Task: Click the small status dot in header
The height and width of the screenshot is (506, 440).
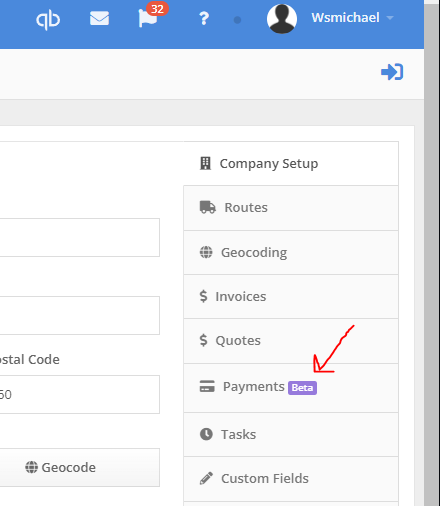Action: pyautogui.click(x=237, y=20)
